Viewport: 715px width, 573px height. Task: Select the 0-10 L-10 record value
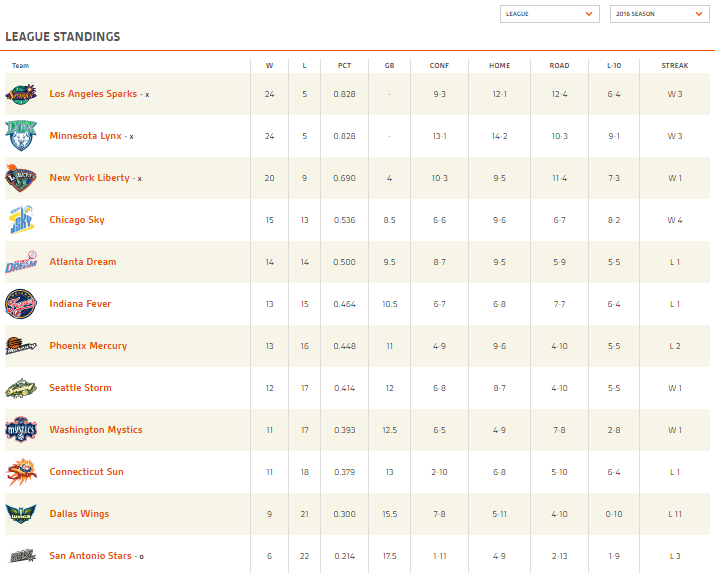[x=614, y=514]
